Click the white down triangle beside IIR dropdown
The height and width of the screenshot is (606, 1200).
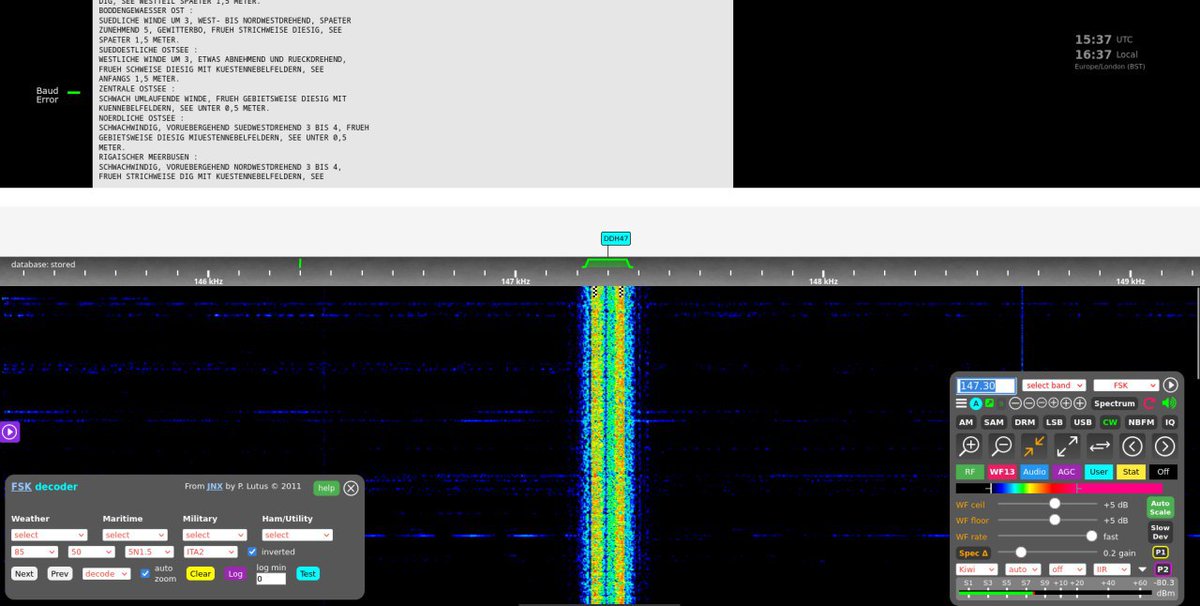1142,569
